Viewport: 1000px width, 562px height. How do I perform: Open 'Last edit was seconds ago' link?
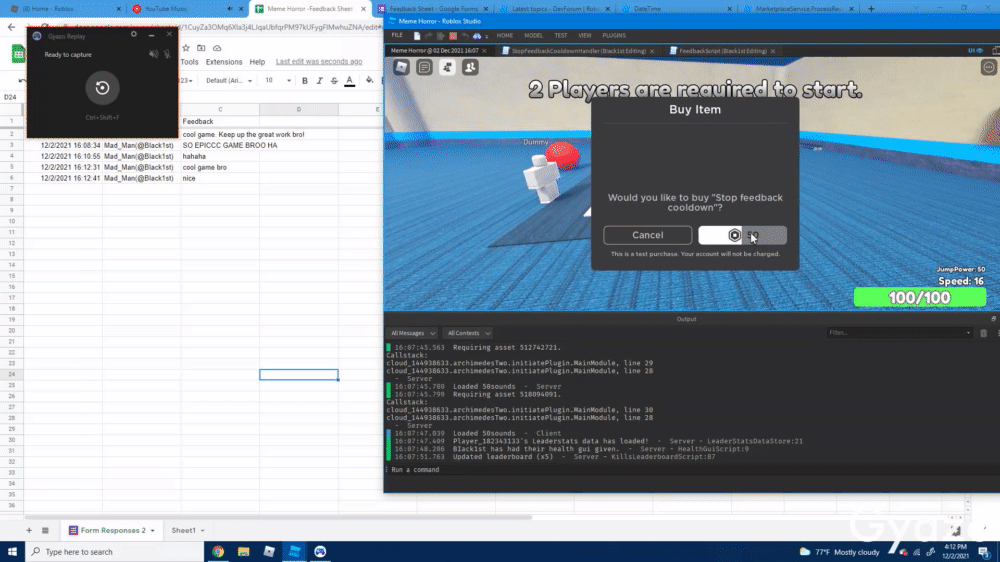[319, 62]
